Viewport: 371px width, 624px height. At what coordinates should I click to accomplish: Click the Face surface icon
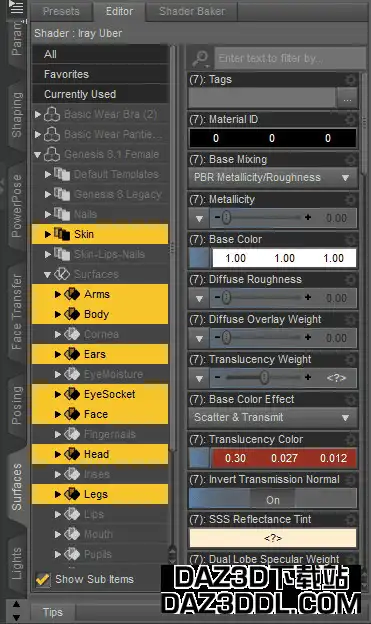pos(72,414)
